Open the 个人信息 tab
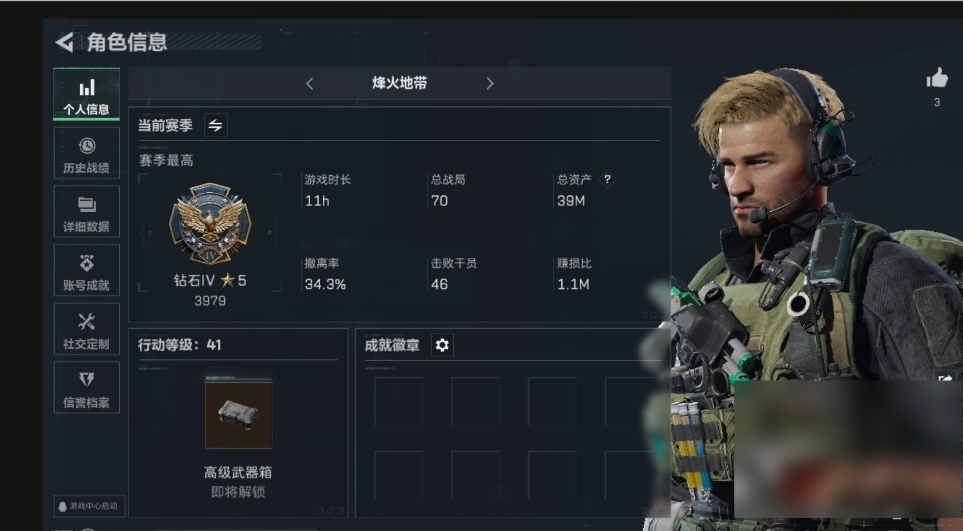Viewport: 963px width, 531px height. [87, 95]
